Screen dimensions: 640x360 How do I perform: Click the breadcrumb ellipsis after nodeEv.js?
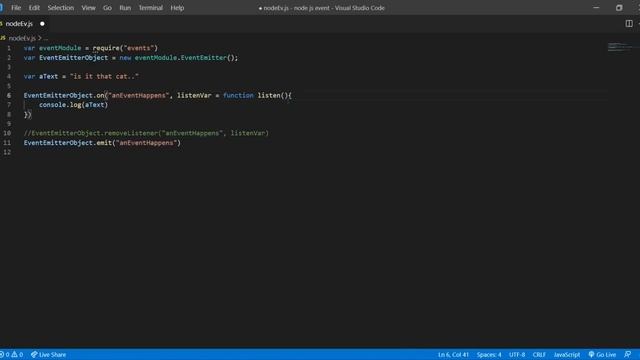pos(45,38)
